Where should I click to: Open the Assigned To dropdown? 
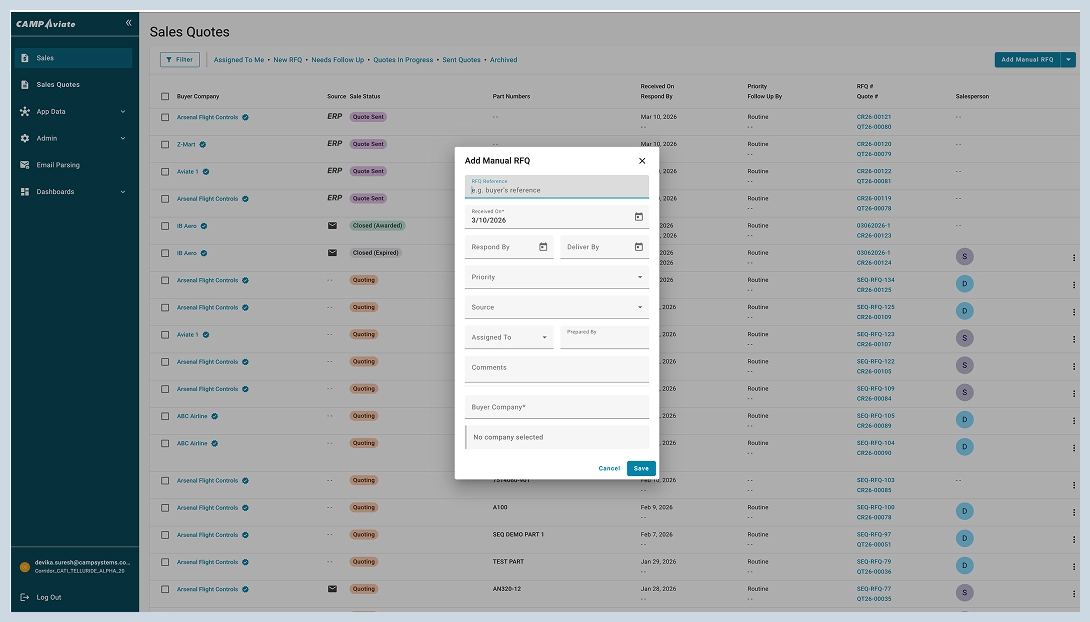[509, 337]
